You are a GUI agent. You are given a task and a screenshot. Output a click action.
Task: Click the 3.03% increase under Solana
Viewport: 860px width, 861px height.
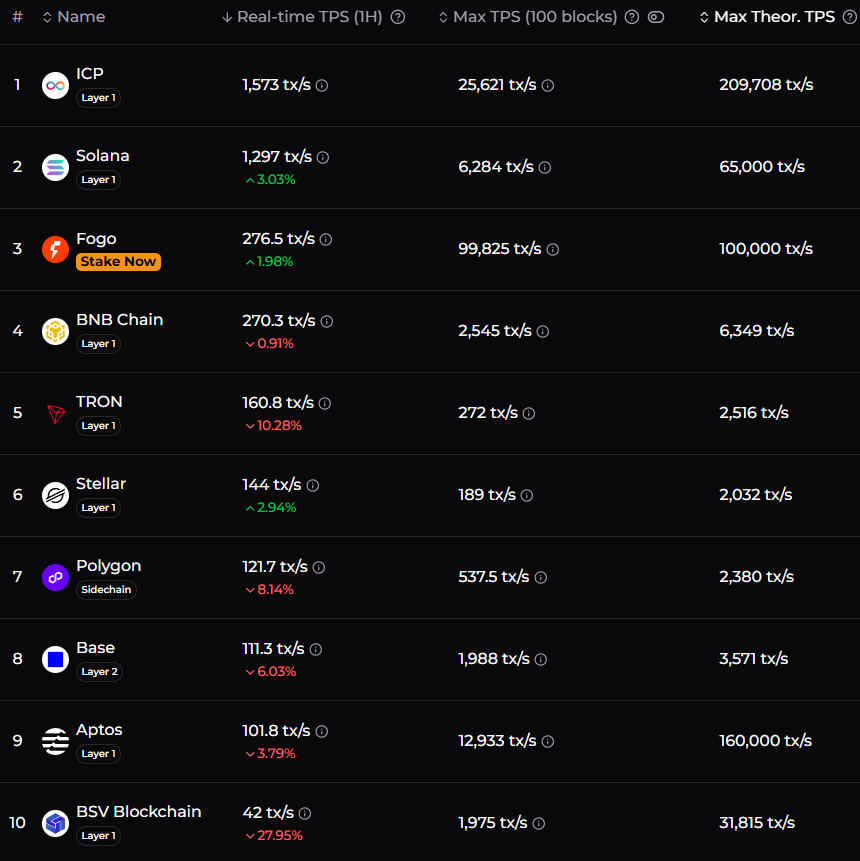tap(270, 180)
